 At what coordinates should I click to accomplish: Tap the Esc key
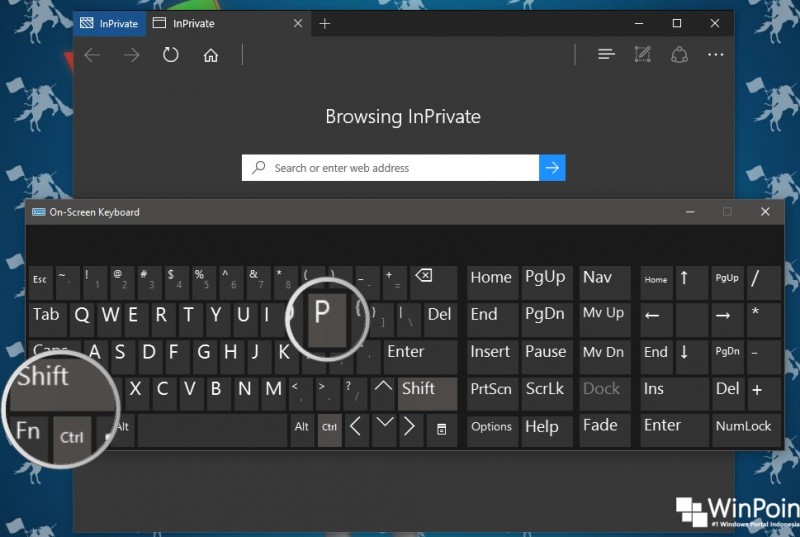tap(41, 282)
